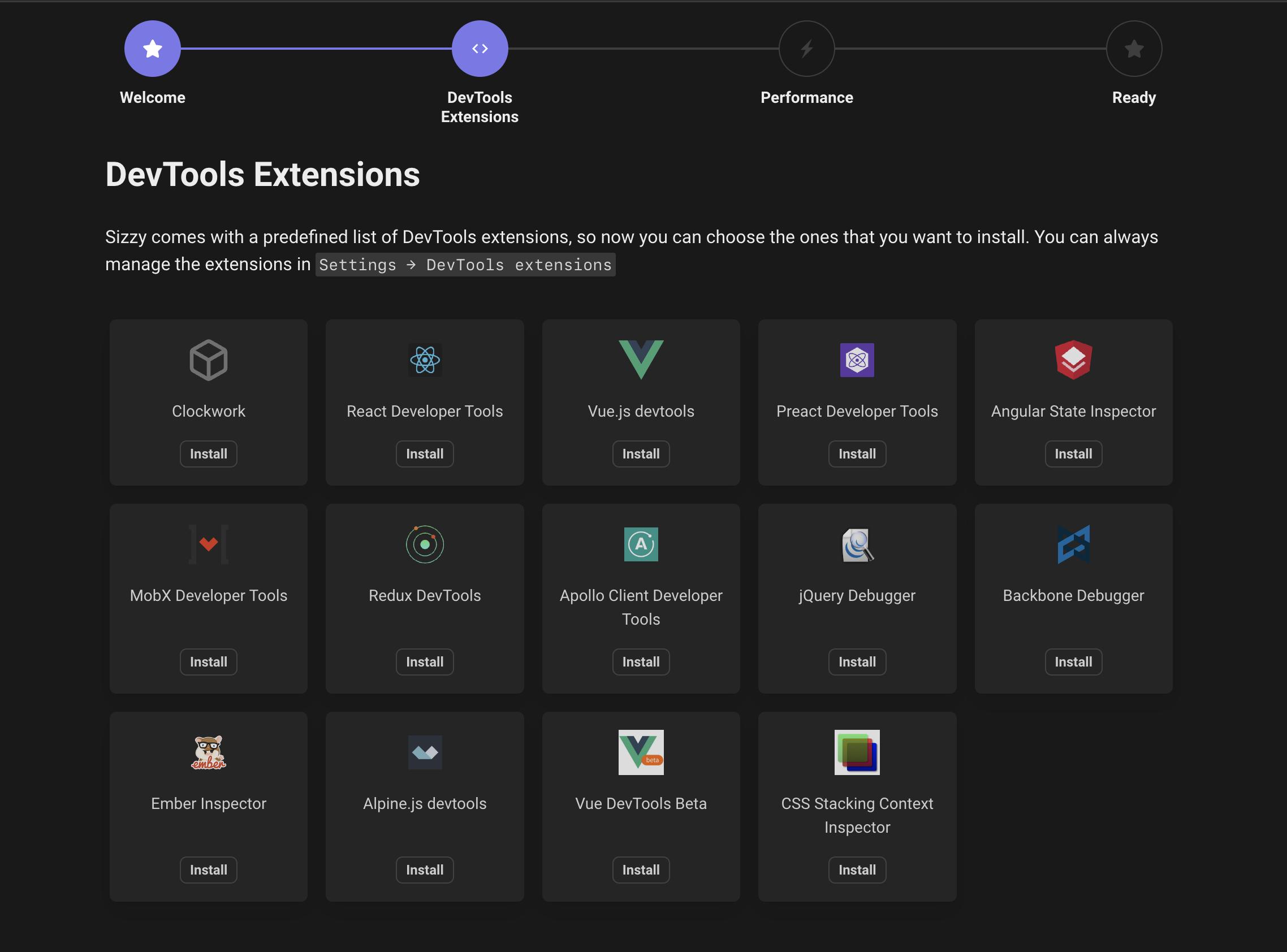The height and width of the screenshot is (952, 1287).
Task: Click the Preact Developer Tools purple icon
Action: 857,360
